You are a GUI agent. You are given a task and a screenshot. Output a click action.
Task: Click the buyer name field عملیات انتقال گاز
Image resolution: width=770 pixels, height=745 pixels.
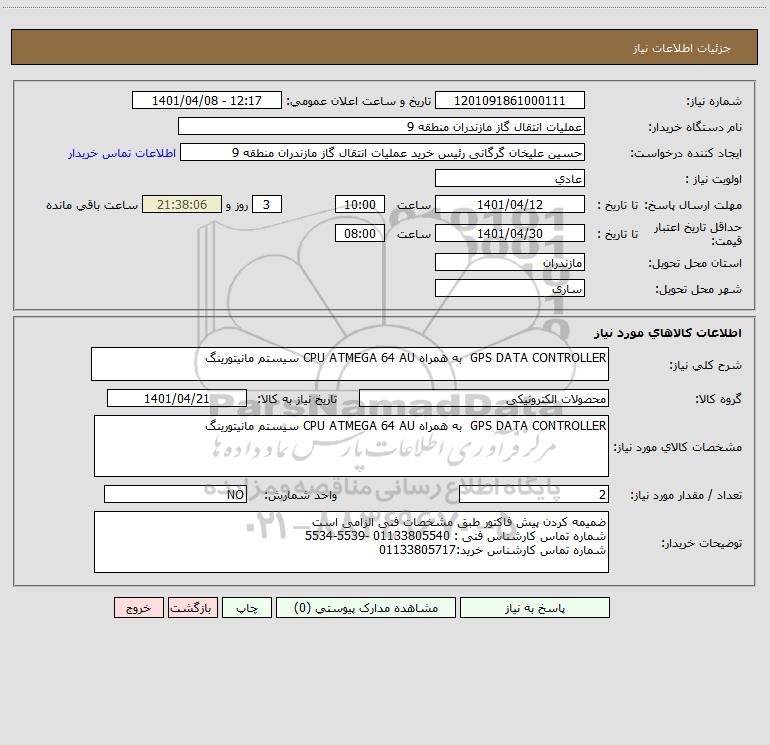[x=381, y=126]
